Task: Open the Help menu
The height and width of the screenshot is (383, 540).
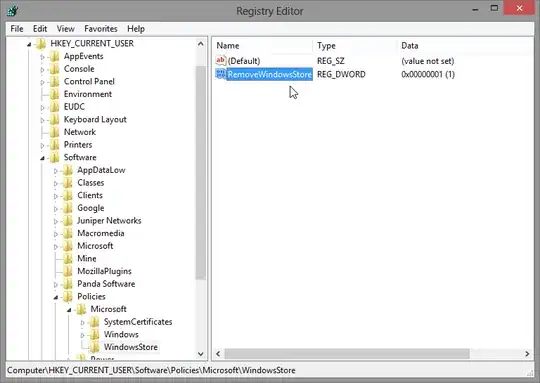Action: pos(136,29)
